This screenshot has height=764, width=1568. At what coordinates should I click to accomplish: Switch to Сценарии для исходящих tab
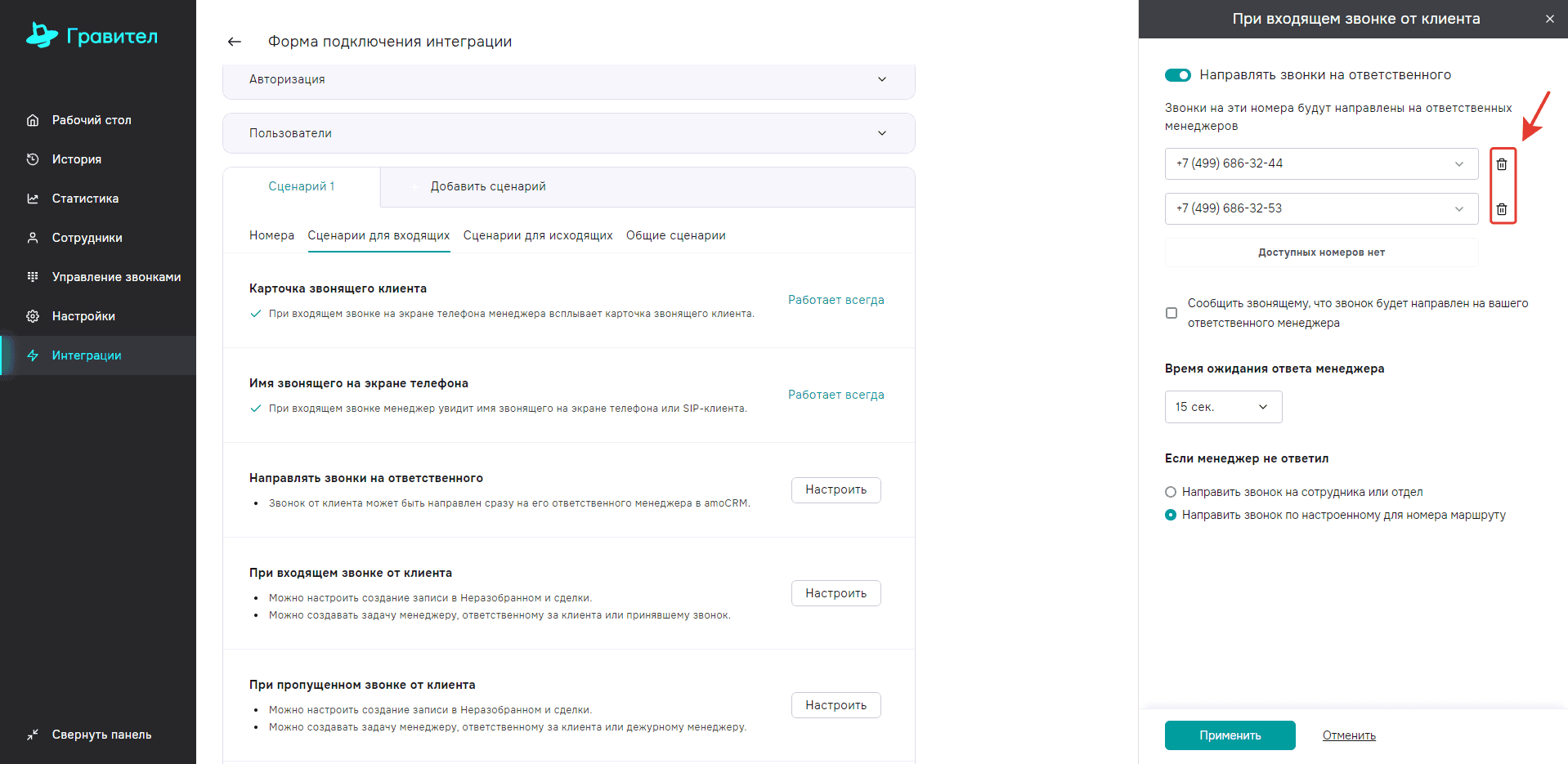coord(538,235)
